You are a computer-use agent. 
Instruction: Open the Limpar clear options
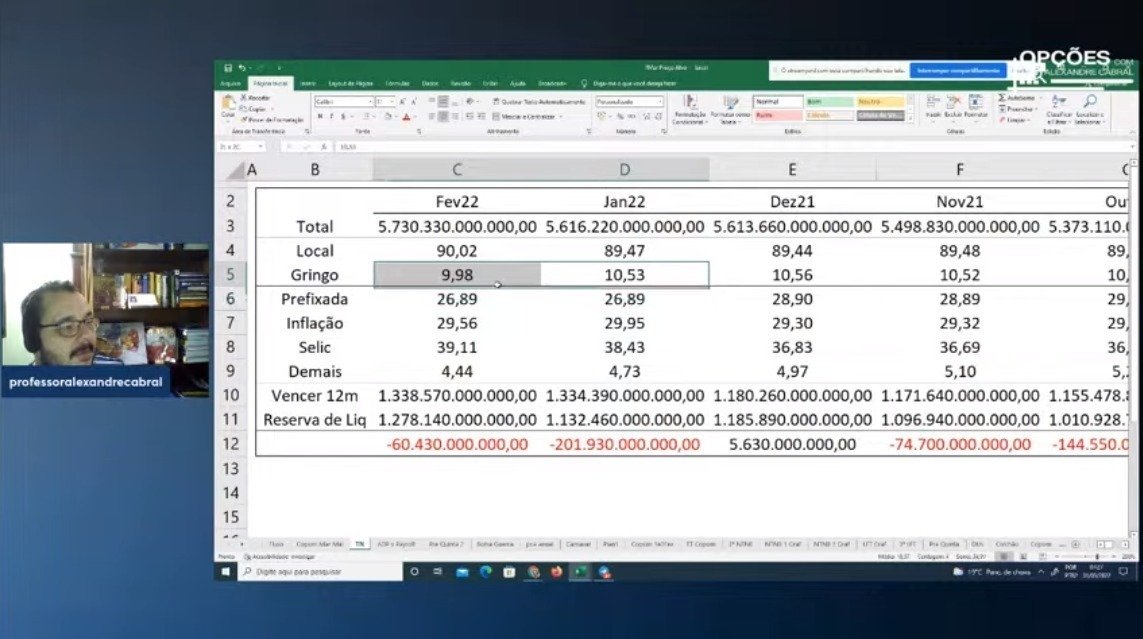(x=1014, y=119)
